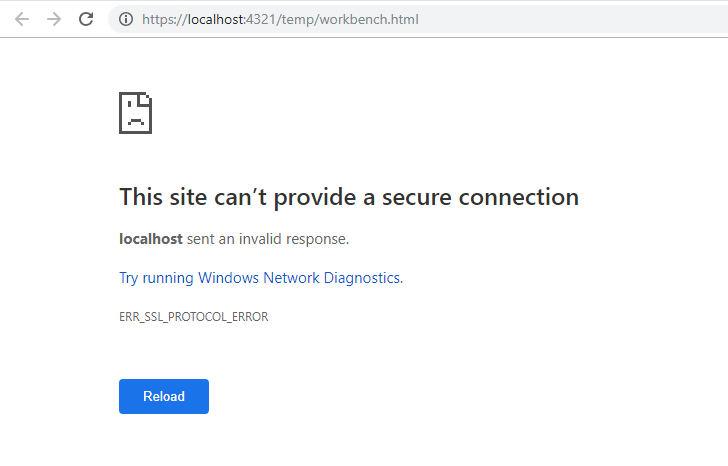Click the browser Forward arrow

54,19
